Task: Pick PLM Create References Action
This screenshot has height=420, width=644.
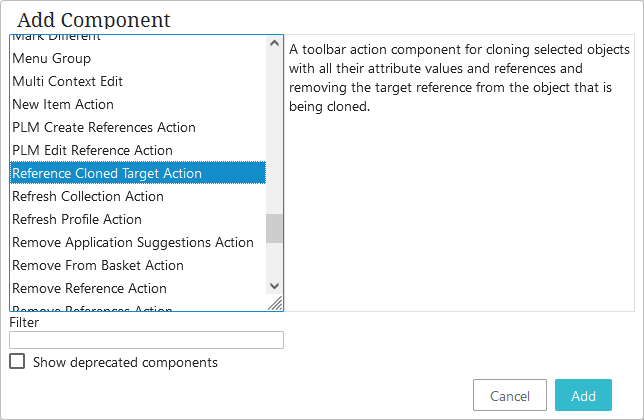Action: tap(104, 127)
